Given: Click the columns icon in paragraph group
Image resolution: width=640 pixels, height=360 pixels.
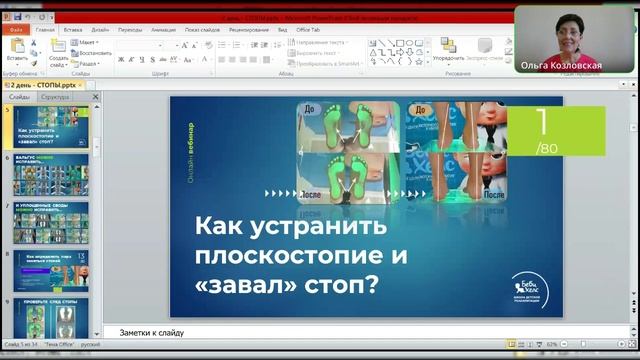Looking at the screenshot, I should [267, 60].
